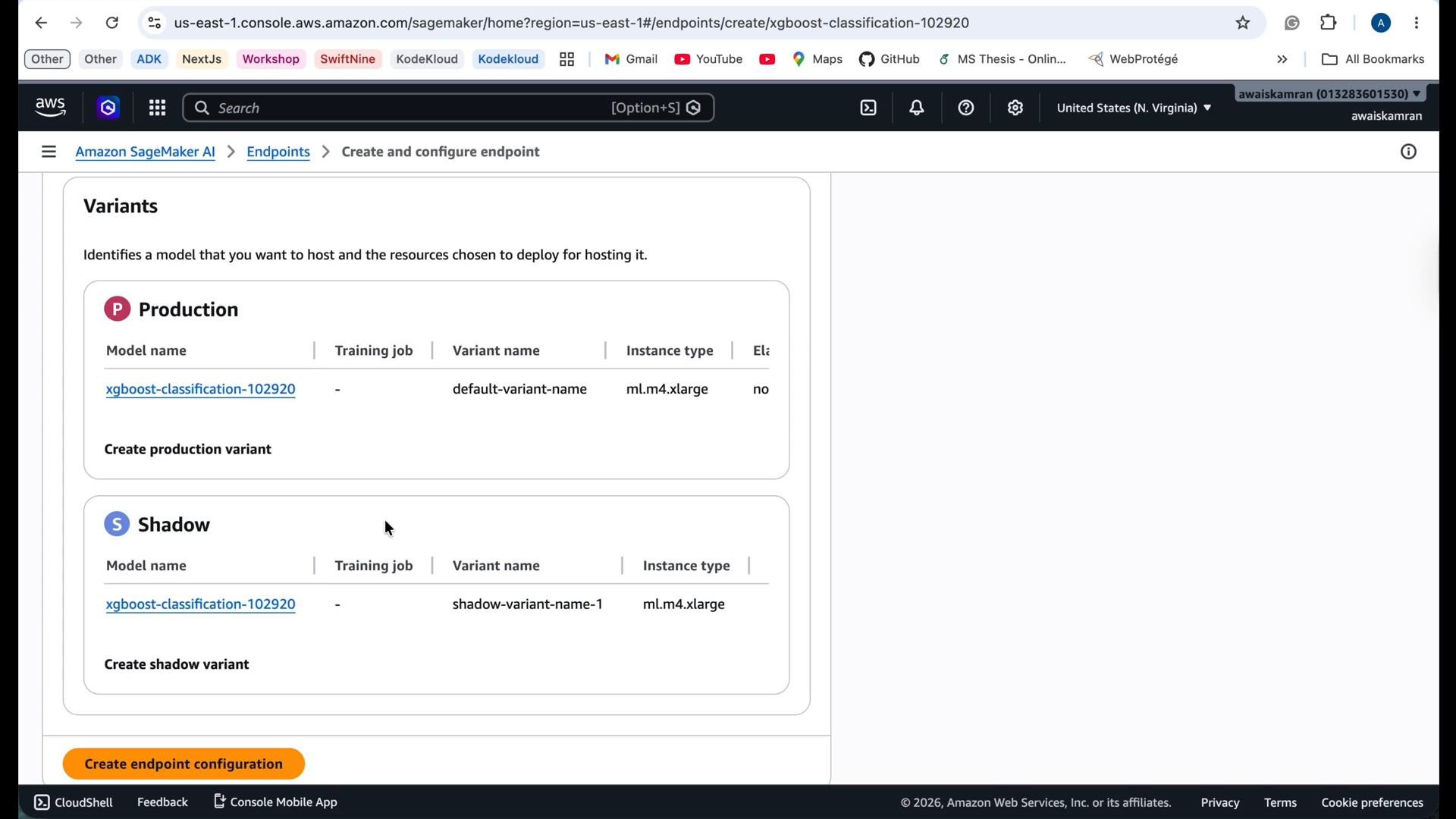The image size is (1456, 819).
Task: Open KodeKloud blue bookmark folder
Action: click(508, 59)
